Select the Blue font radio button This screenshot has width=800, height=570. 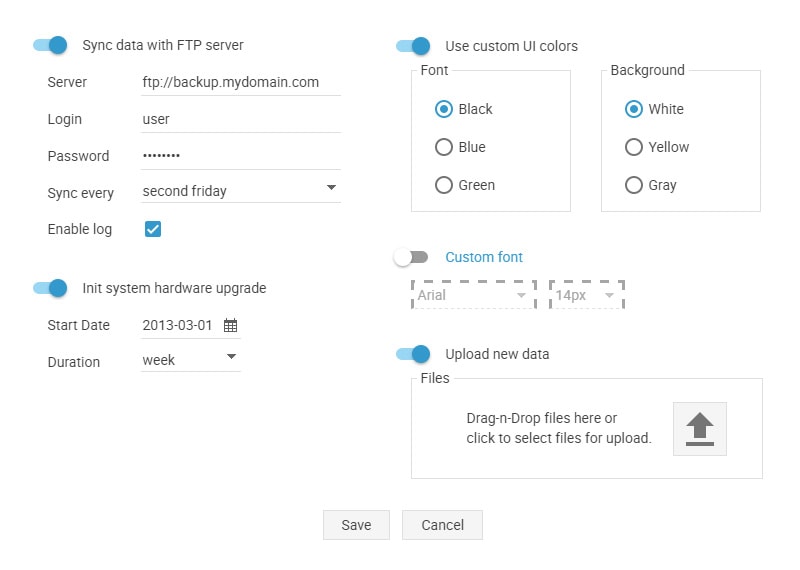coord(444,147)
